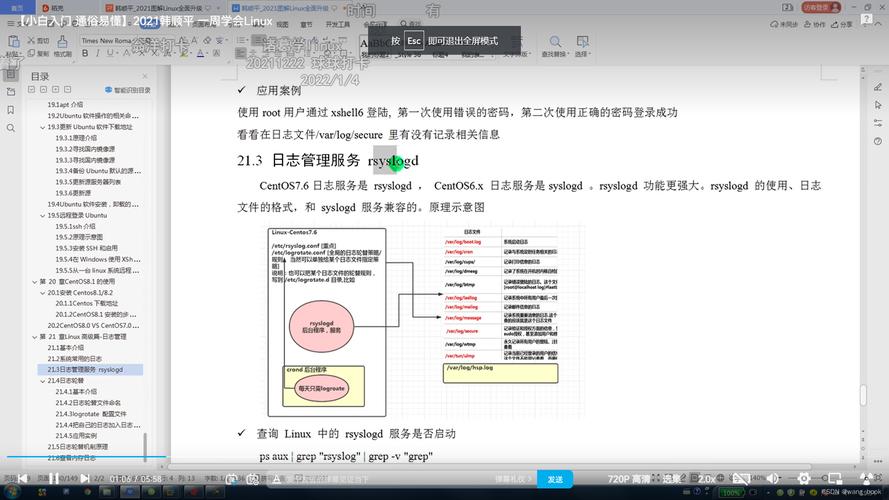Image resolution: width=889 pixels, height=500 pixels.
Task: Click the 剪切 cut scissors icon
Action: coord(38,41)
